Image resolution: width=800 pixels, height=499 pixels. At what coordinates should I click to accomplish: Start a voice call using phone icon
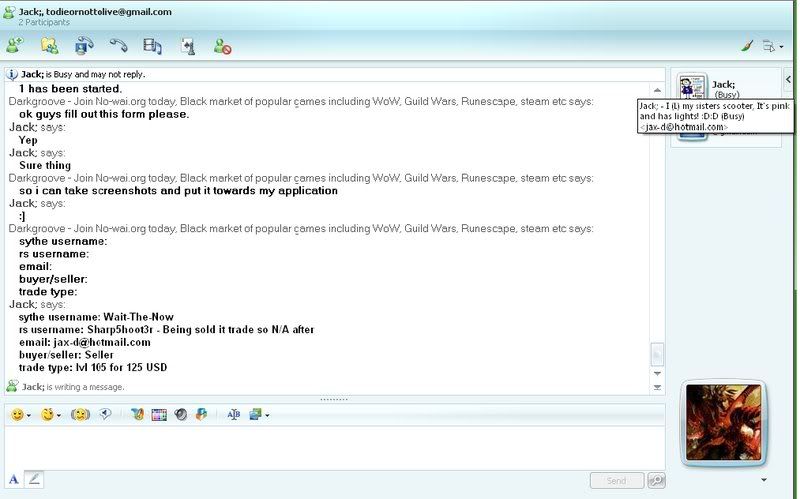[118, 46]
